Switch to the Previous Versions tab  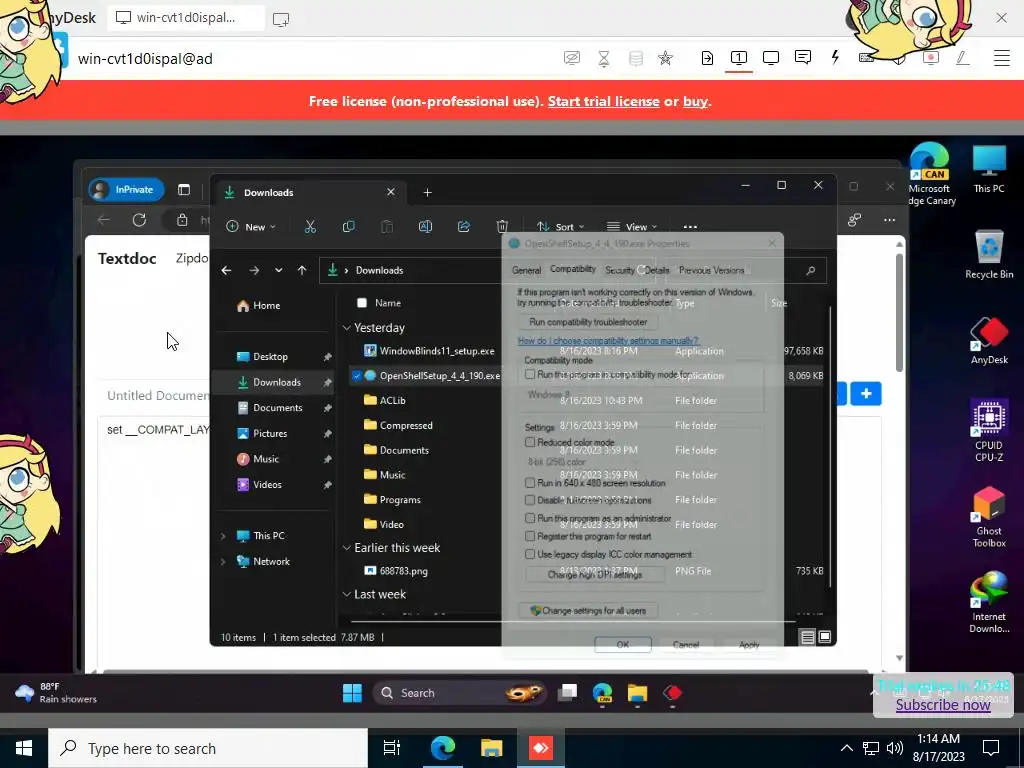pos(711,270)
